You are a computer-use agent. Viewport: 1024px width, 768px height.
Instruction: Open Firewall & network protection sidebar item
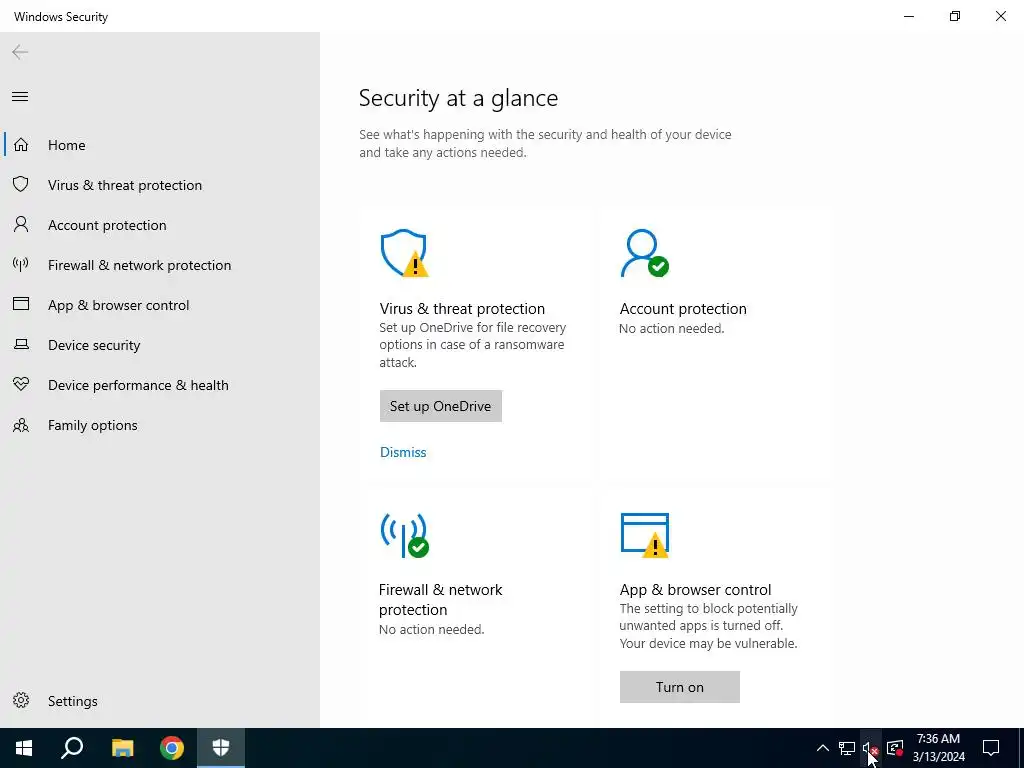click(160, 265)
